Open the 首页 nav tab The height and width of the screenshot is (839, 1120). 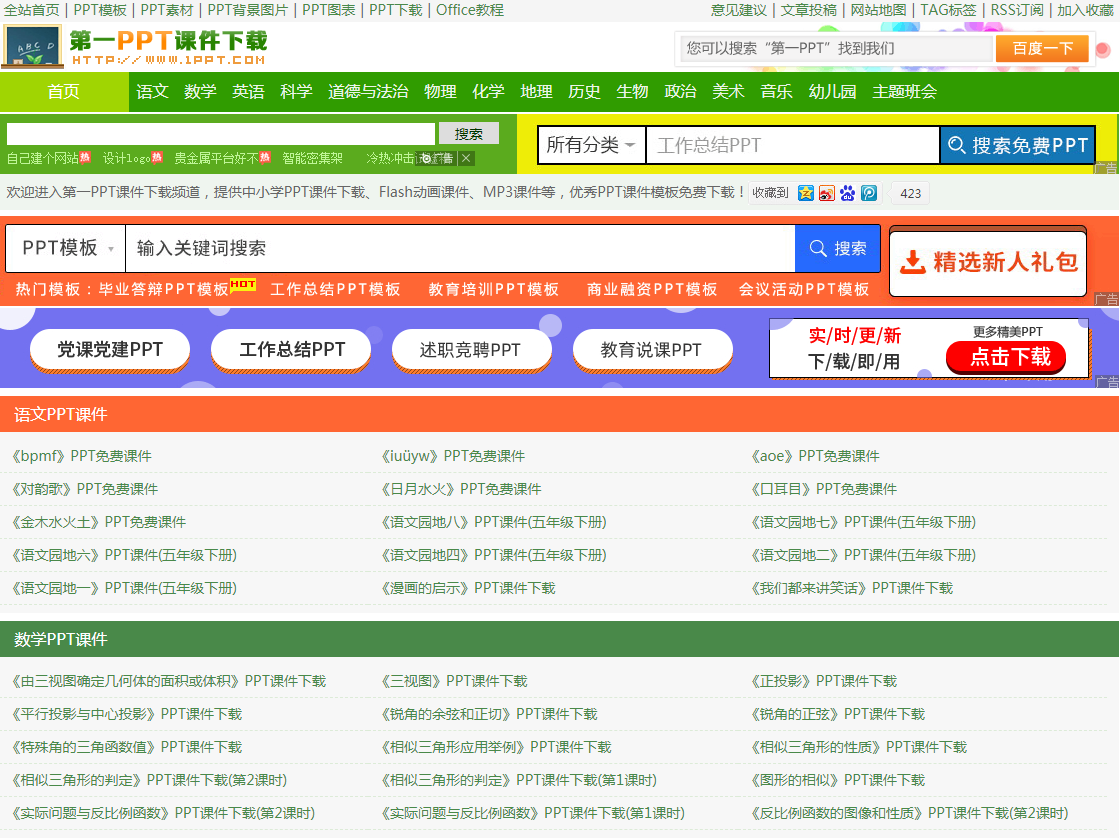(x=64, y=91)
